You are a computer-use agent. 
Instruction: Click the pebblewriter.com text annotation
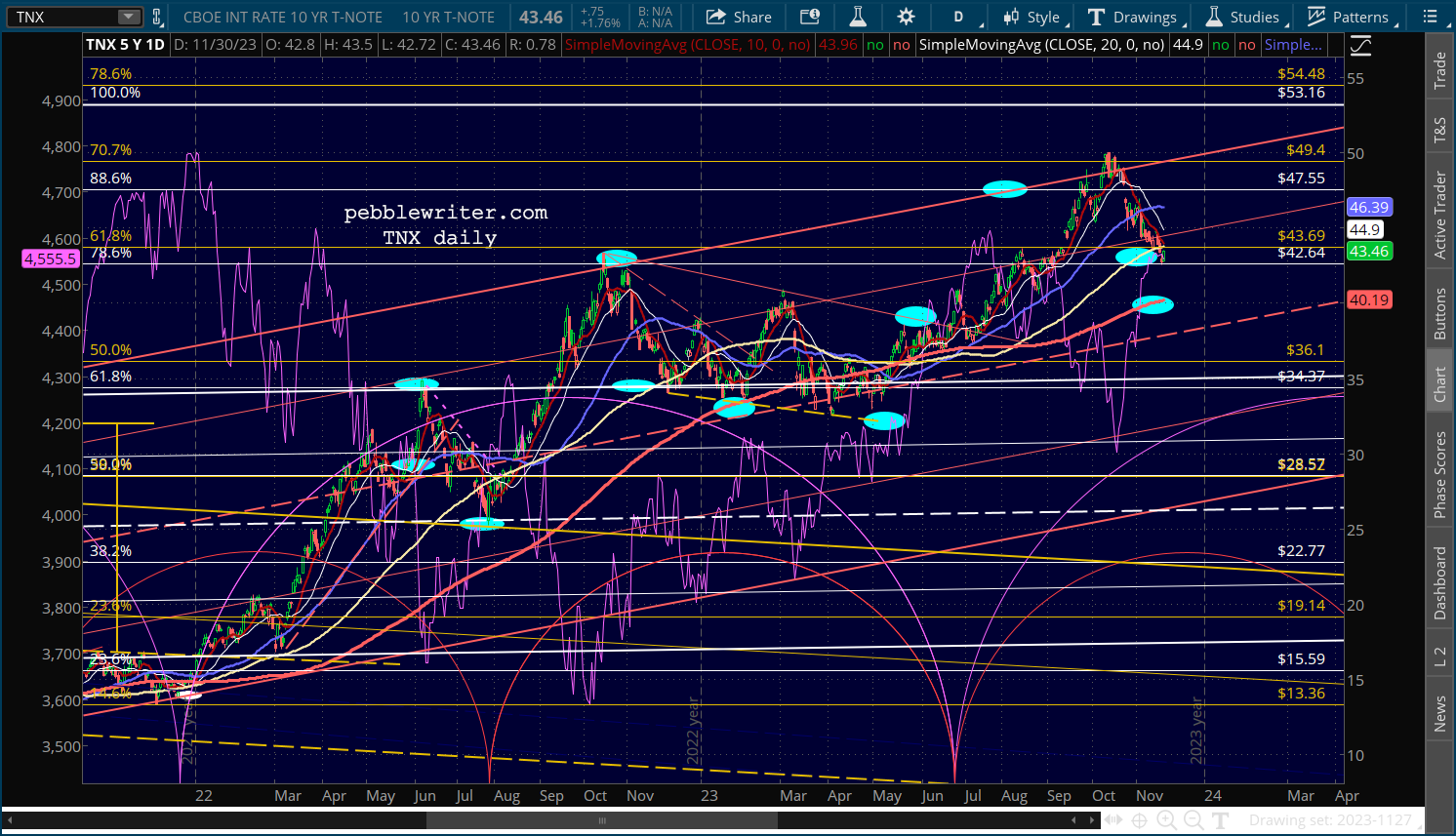click(446, 213)
